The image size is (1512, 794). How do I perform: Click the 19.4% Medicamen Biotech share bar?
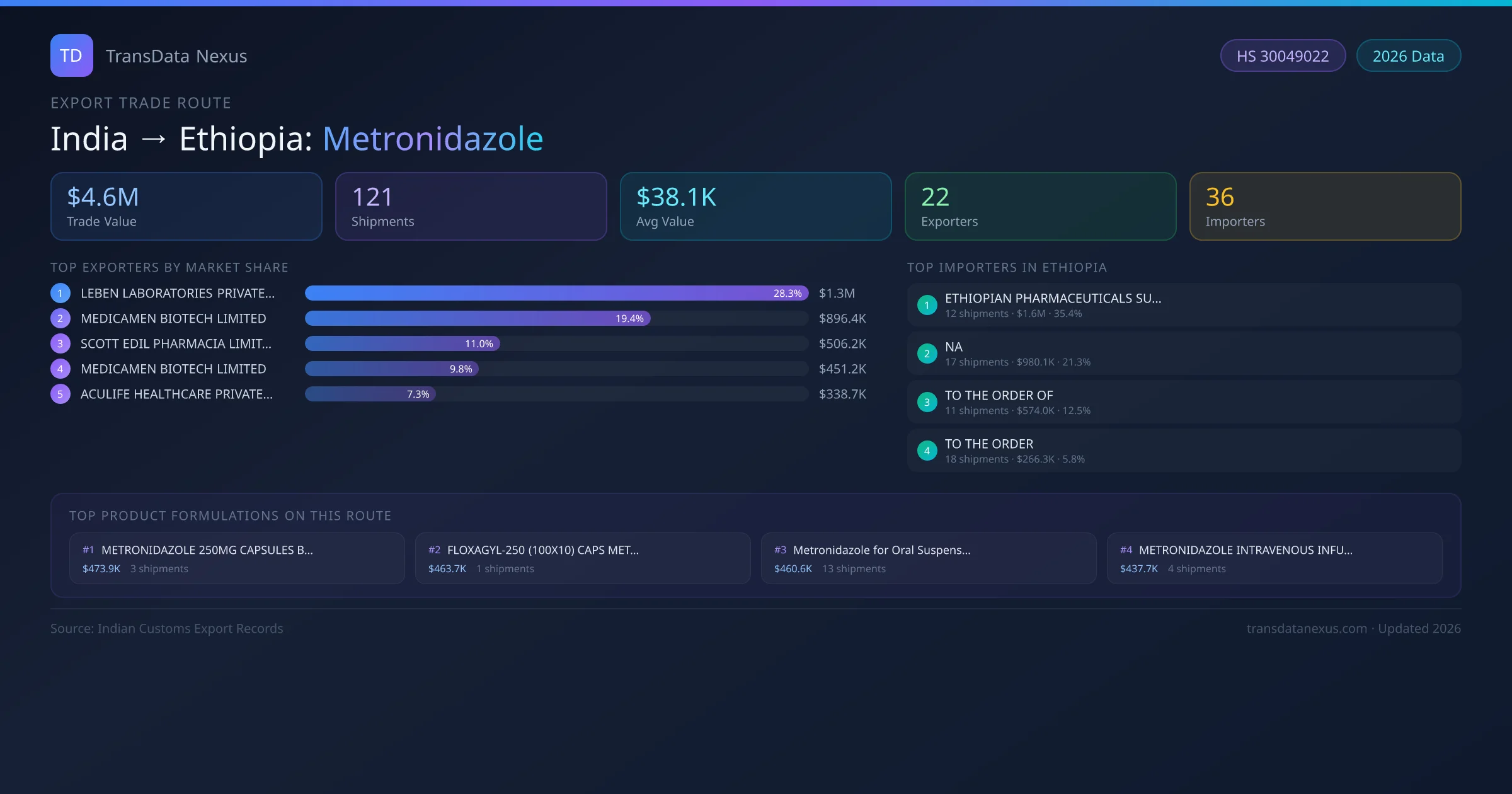click(x=477, y=318)
